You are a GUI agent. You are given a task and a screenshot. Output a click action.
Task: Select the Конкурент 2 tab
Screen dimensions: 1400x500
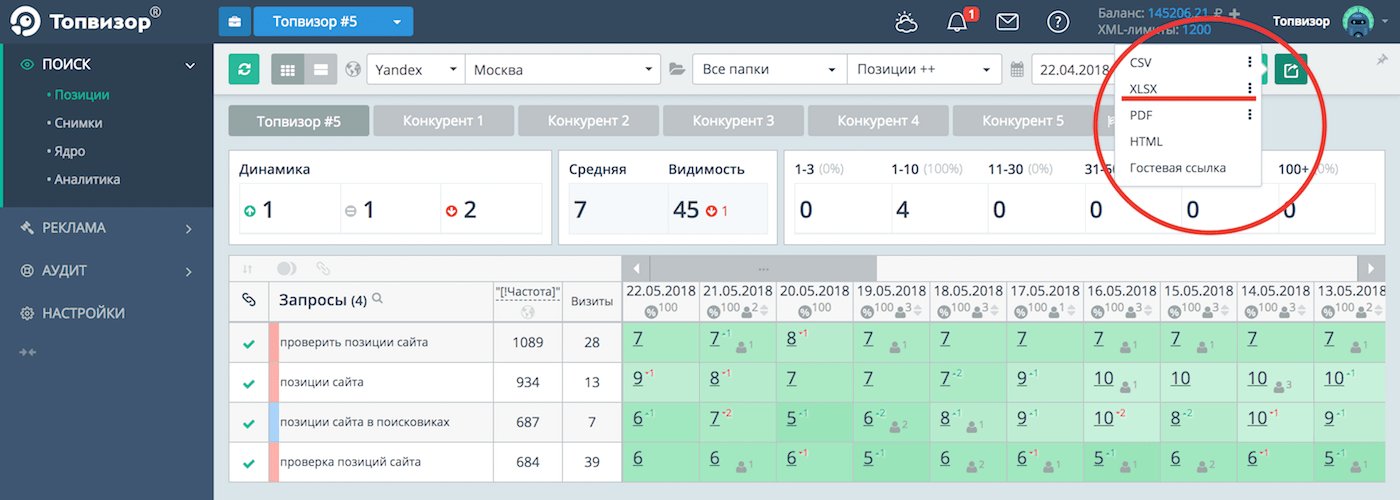pyautogui.click(x=588, y=121)
